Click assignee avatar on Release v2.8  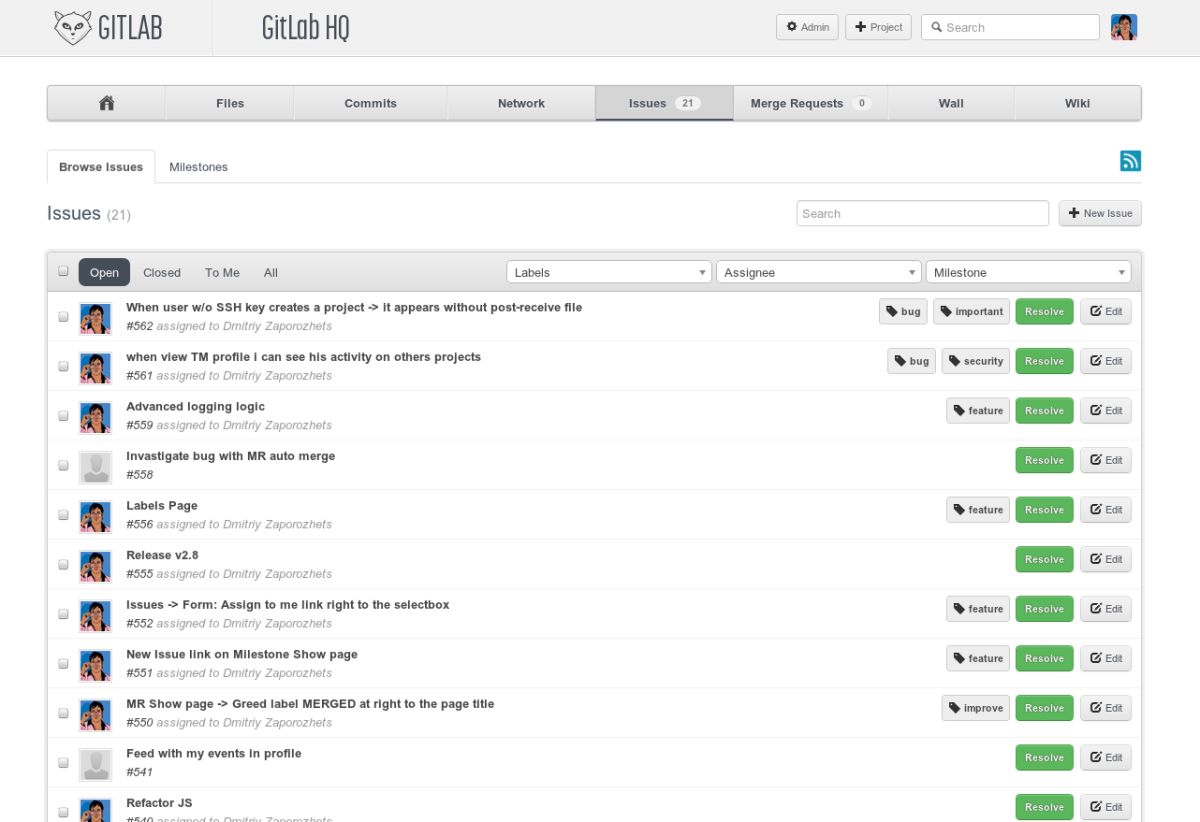click(x=95, y=567)
